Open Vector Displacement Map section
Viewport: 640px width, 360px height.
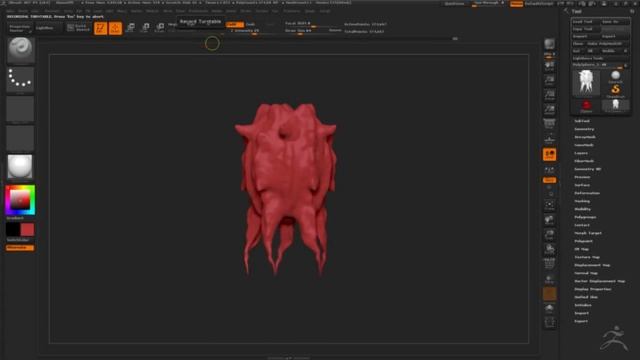click(x=600, y=281)
